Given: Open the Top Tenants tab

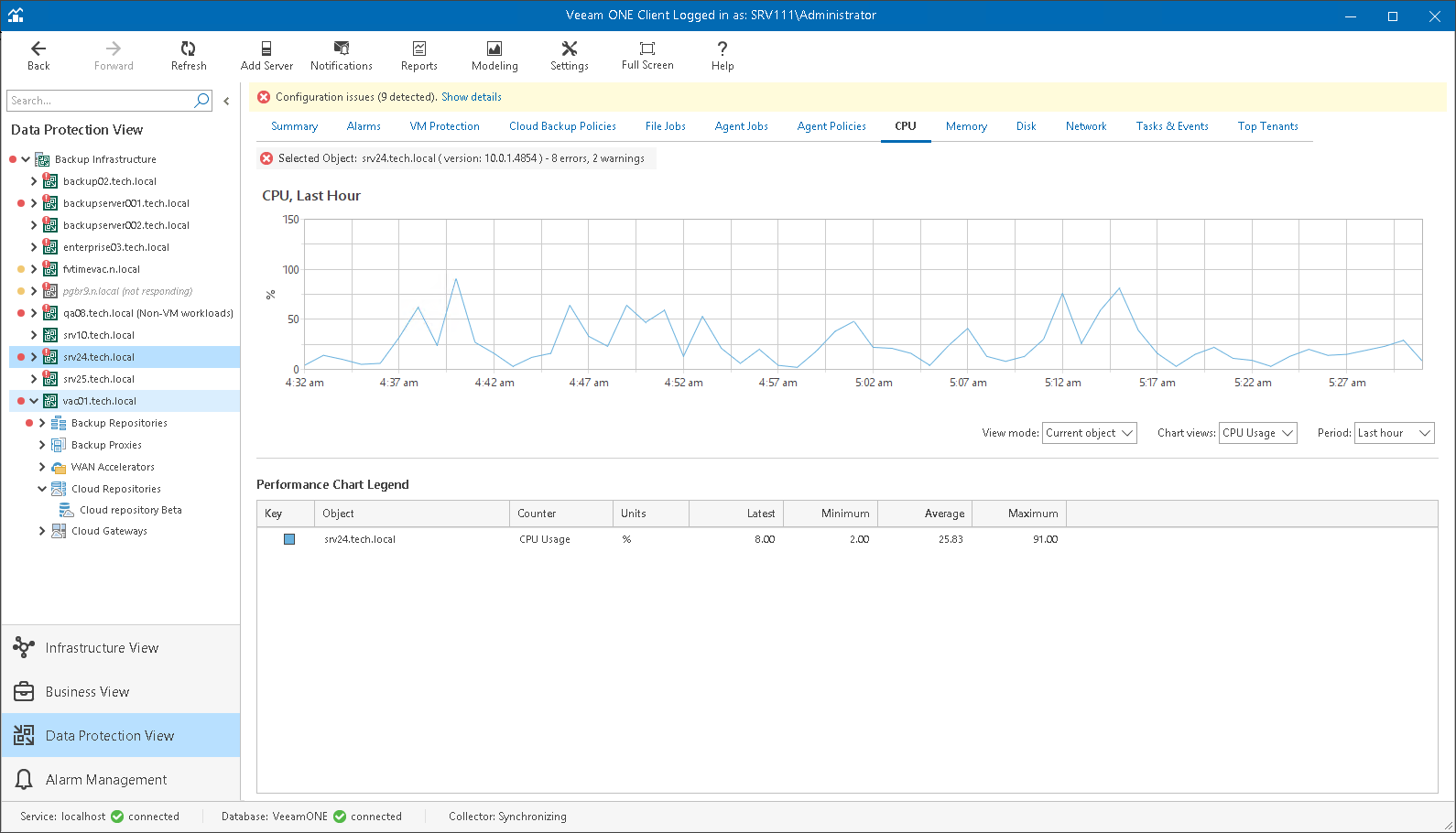Looking at the screenshot, I should [1268, 126].
